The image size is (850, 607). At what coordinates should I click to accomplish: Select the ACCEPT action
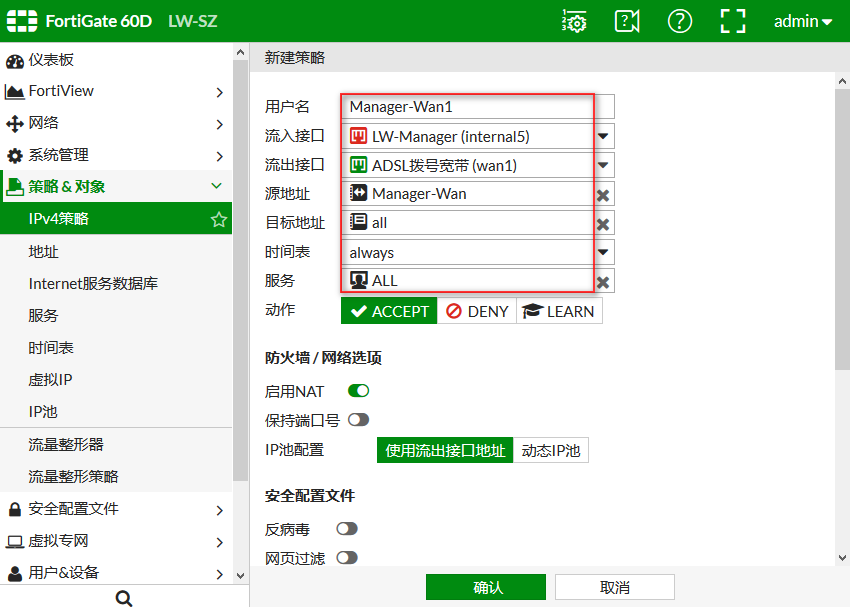click(x=389, y=311)
